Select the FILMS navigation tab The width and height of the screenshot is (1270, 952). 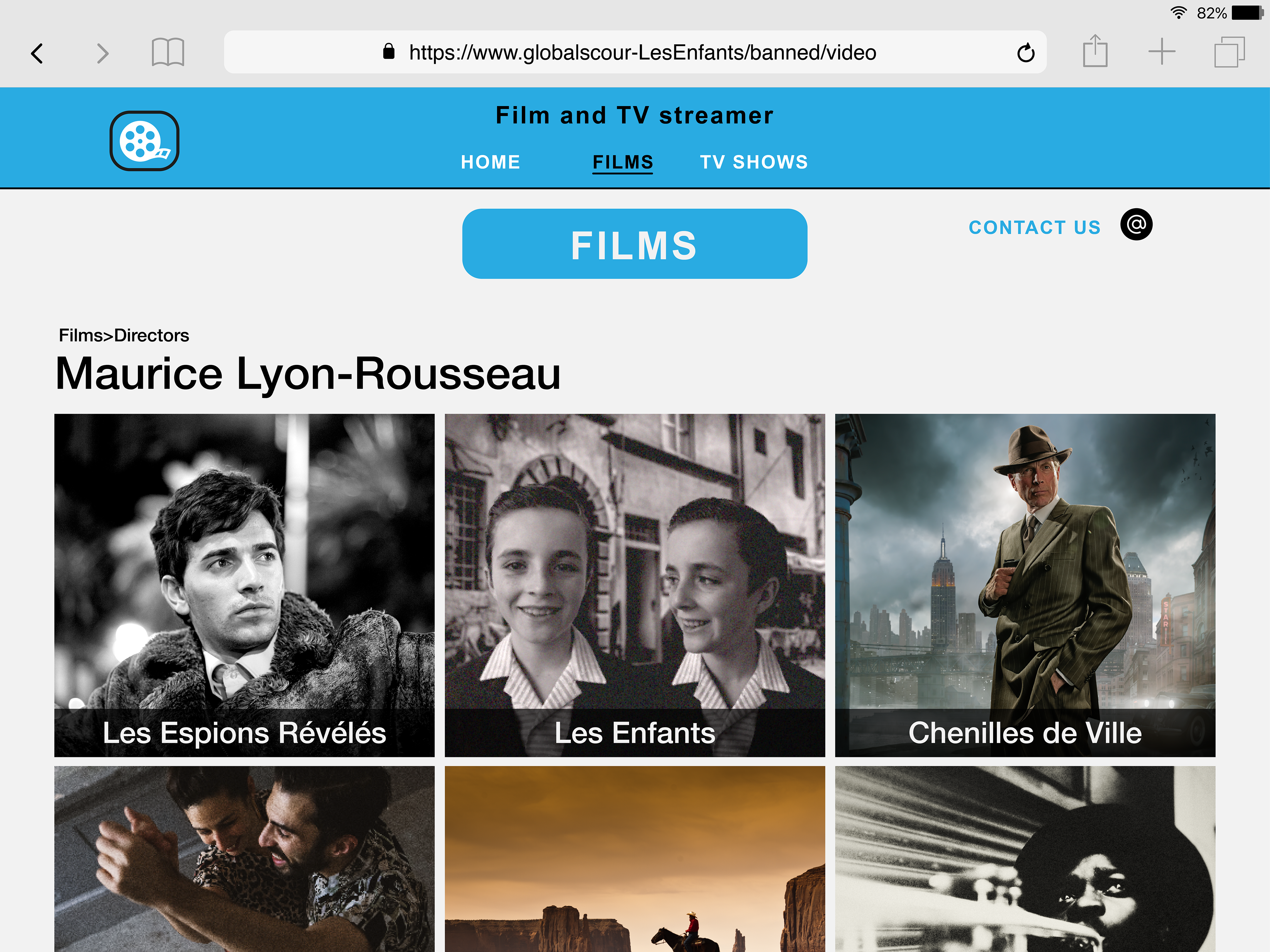tap(622, 162)
